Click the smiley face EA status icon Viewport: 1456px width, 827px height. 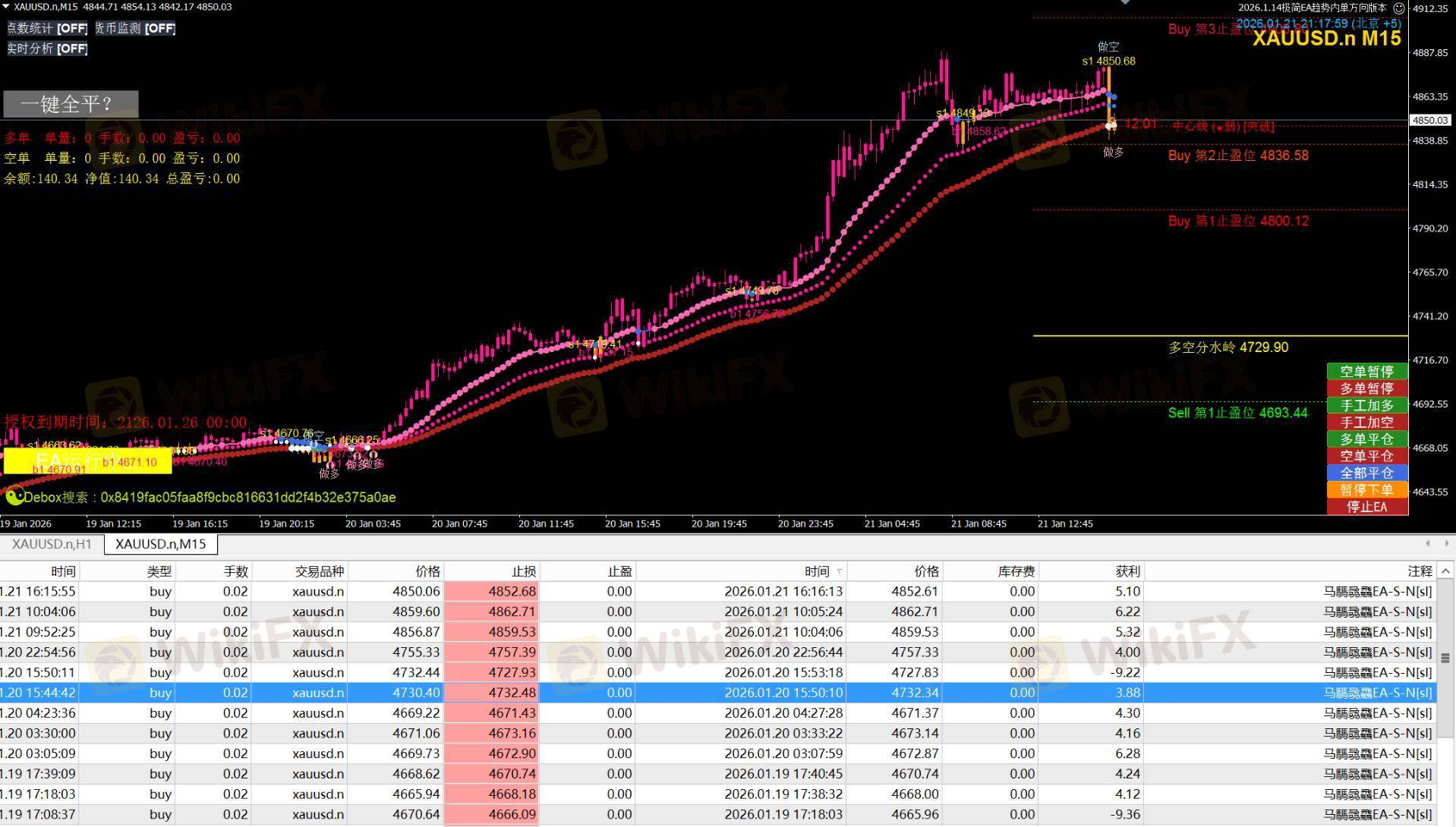point(1398,8)
